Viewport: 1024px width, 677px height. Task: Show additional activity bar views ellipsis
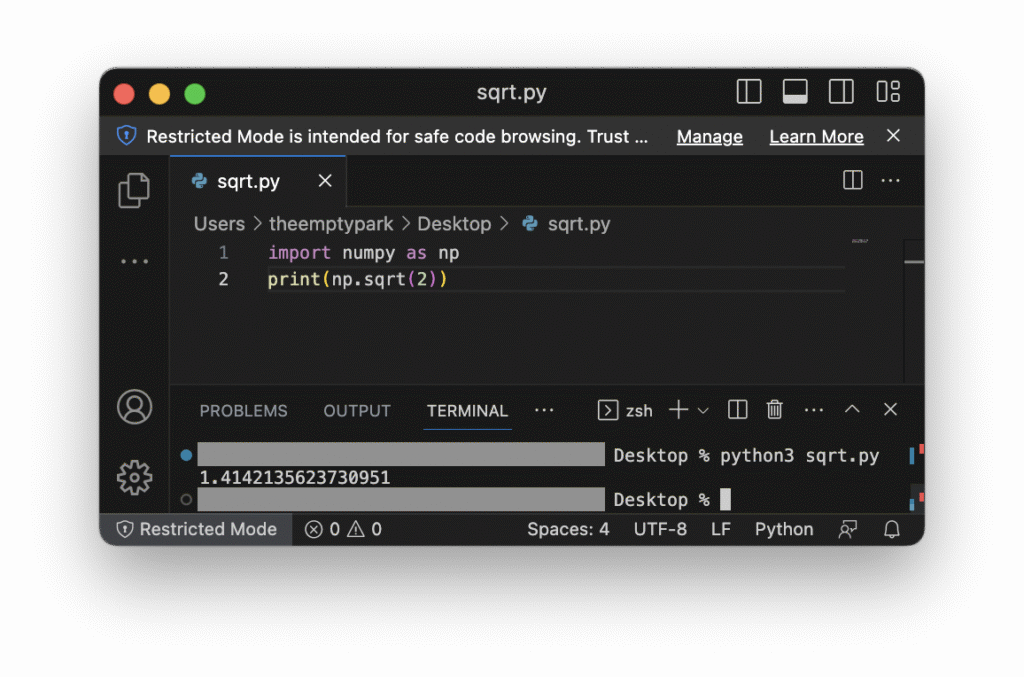coord(134,262)
